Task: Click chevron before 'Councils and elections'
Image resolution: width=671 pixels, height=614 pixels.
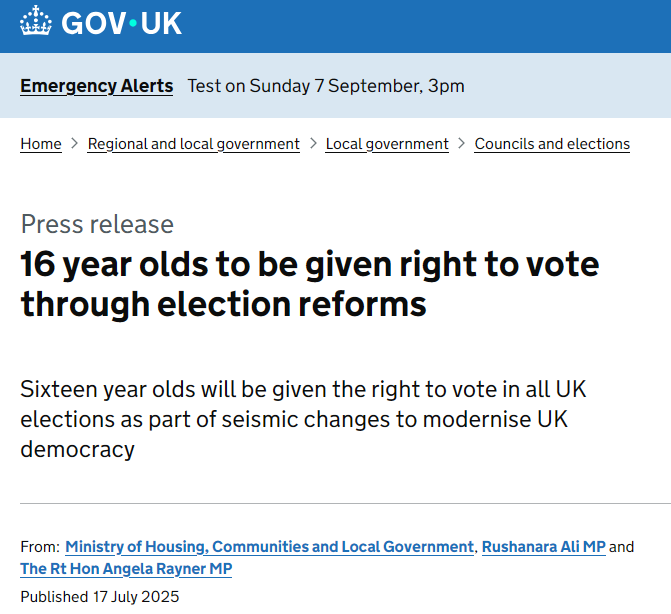Action: tap(462, 144)
